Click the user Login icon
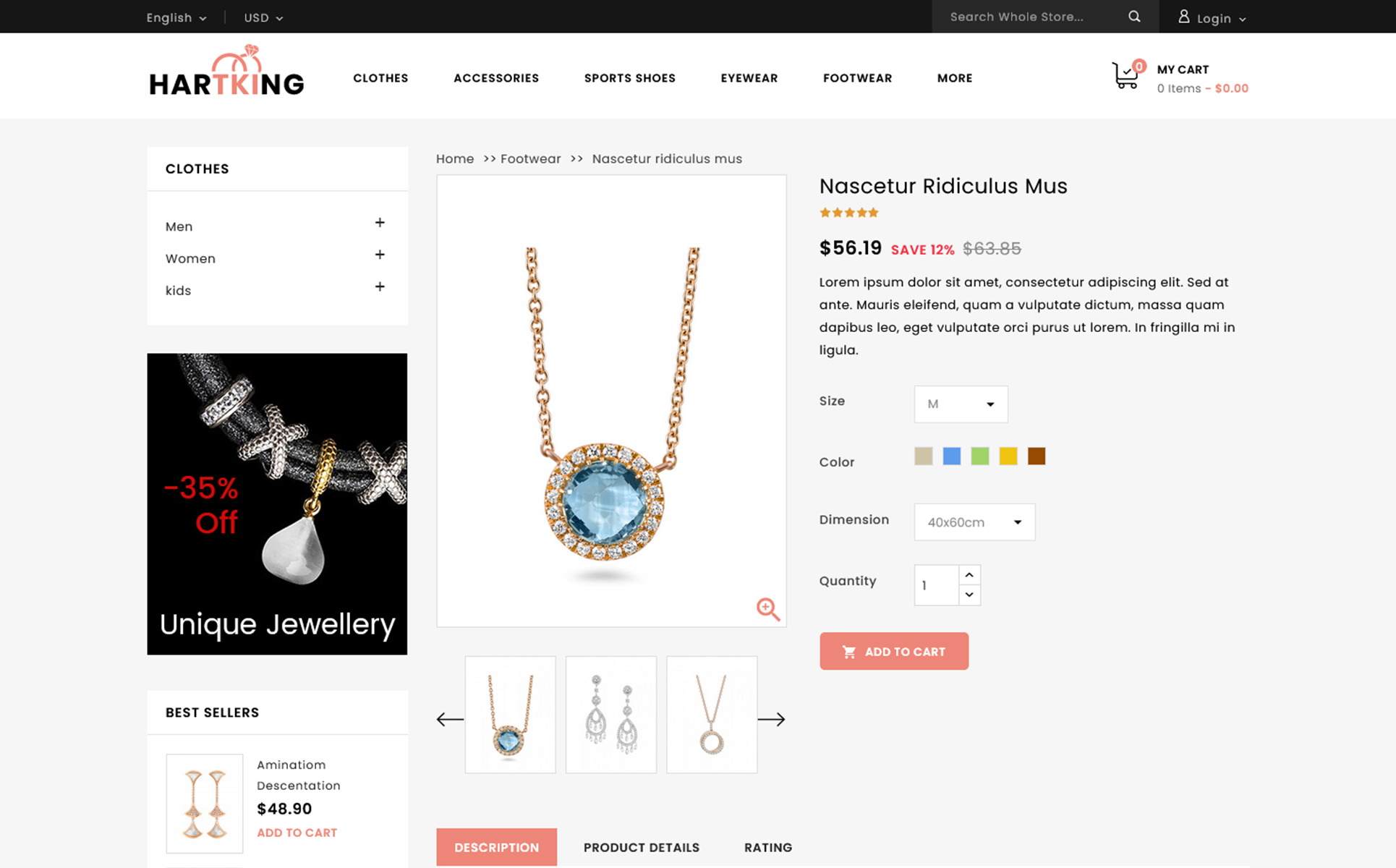The width and height of the screenshot is (1396, 868). [1184, 17]
